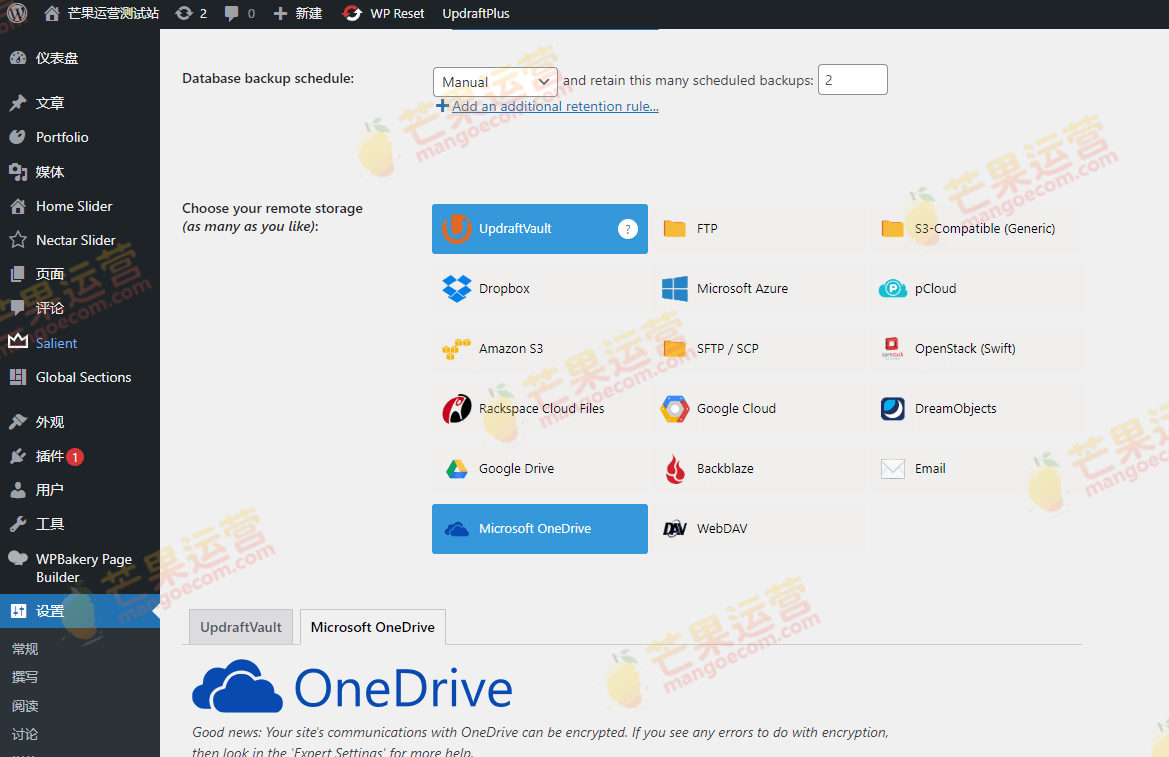Open the Salient theme menu
This screenshot has width=1169, height=757.
pyautogui.click(x=80, y=343)
